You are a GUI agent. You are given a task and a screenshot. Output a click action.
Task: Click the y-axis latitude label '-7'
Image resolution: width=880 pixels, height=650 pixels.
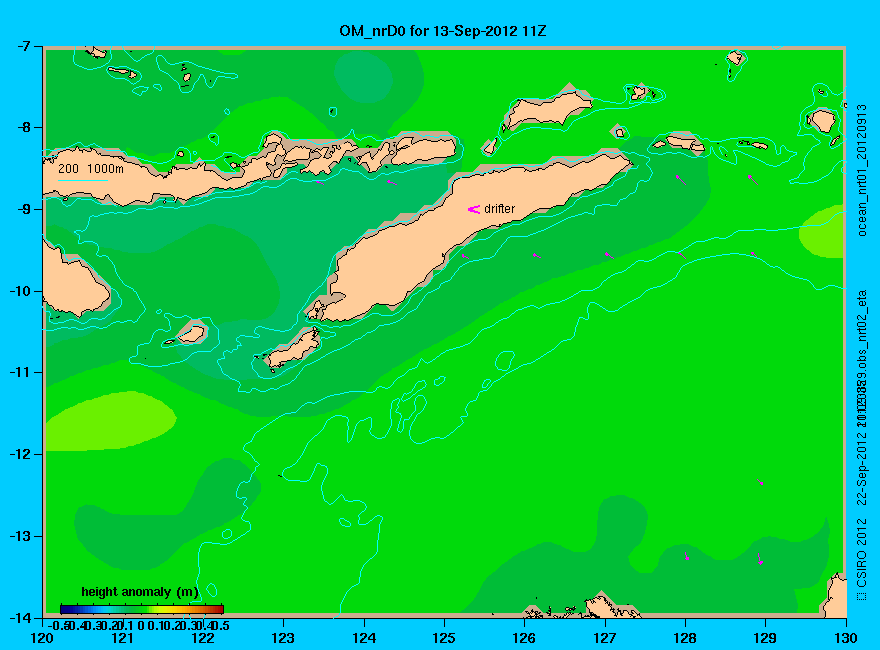[x=23, y=46]
